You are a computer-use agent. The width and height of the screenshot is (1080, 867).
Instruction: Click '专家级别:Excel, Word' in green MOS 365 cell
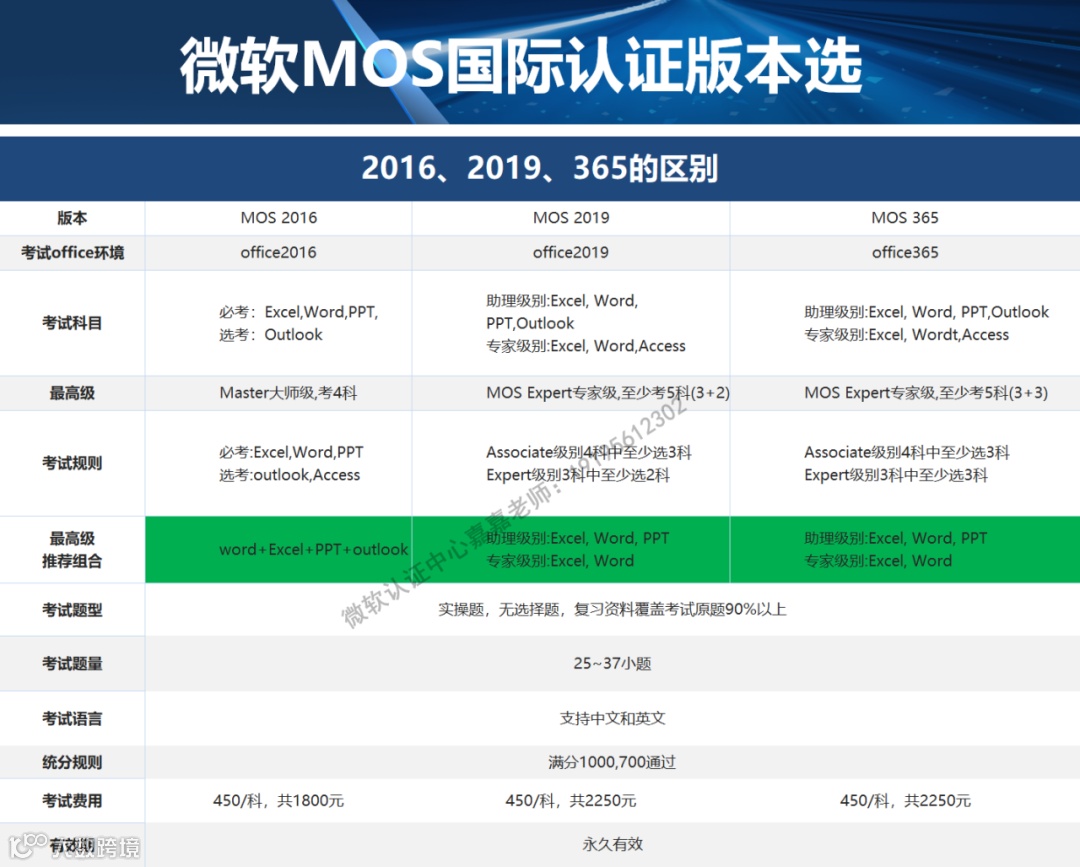[x=878, y=561]
